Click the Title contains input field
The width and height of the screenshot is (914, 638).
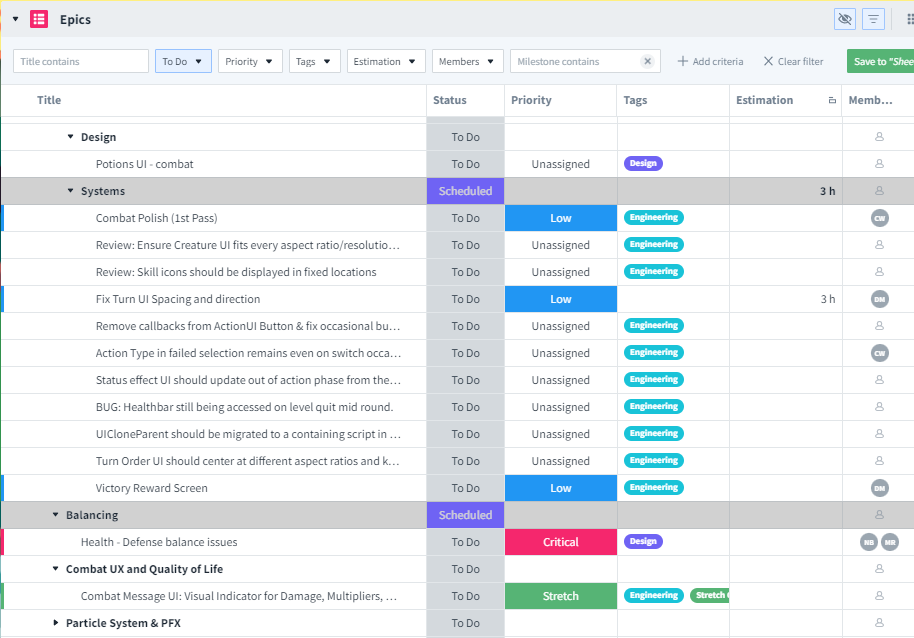tap(81, 61)
